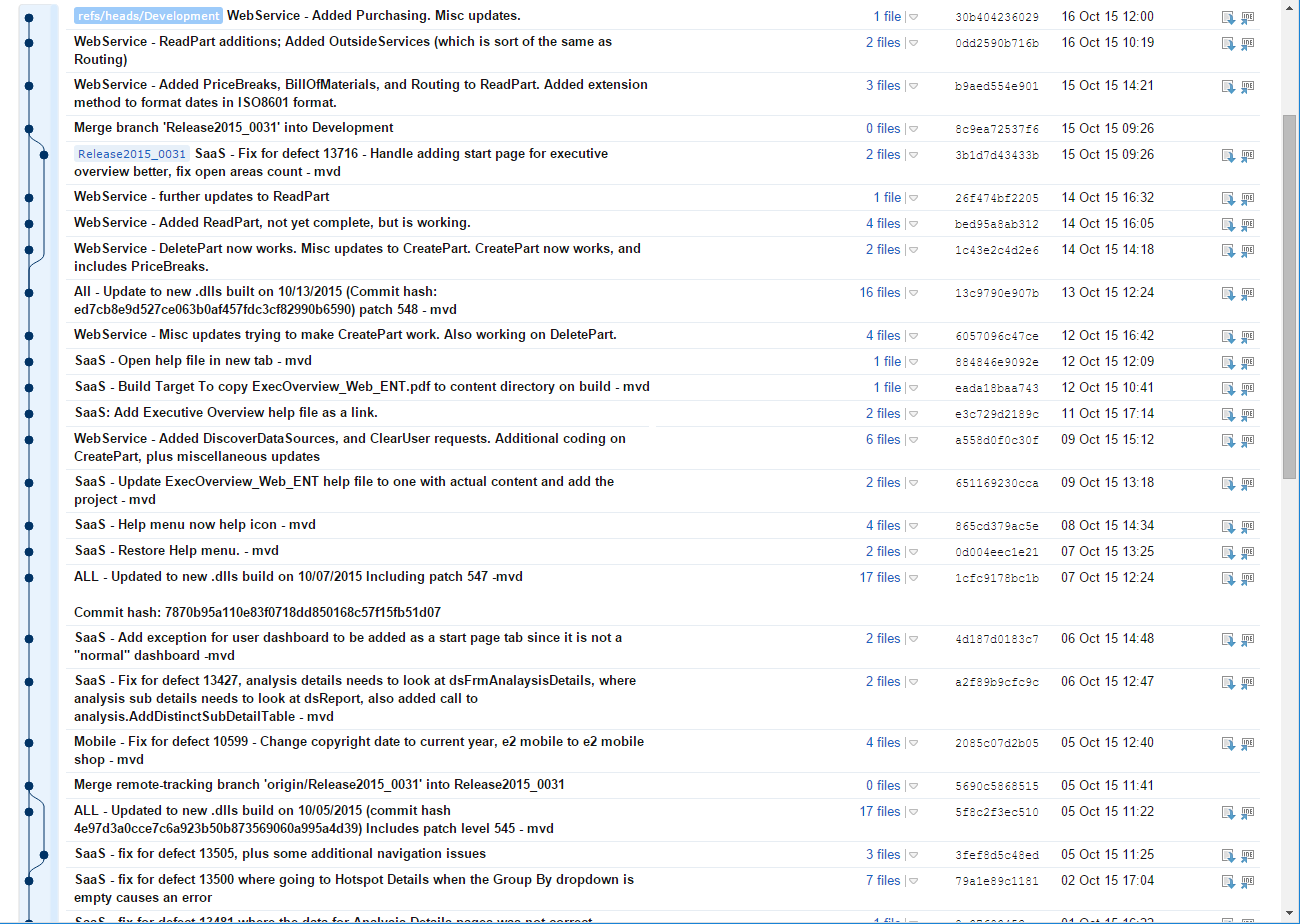Download patch for commit 1cfc9178bc1b
Viewport: 1300px width, 924px height.
tap(1228, 579)
